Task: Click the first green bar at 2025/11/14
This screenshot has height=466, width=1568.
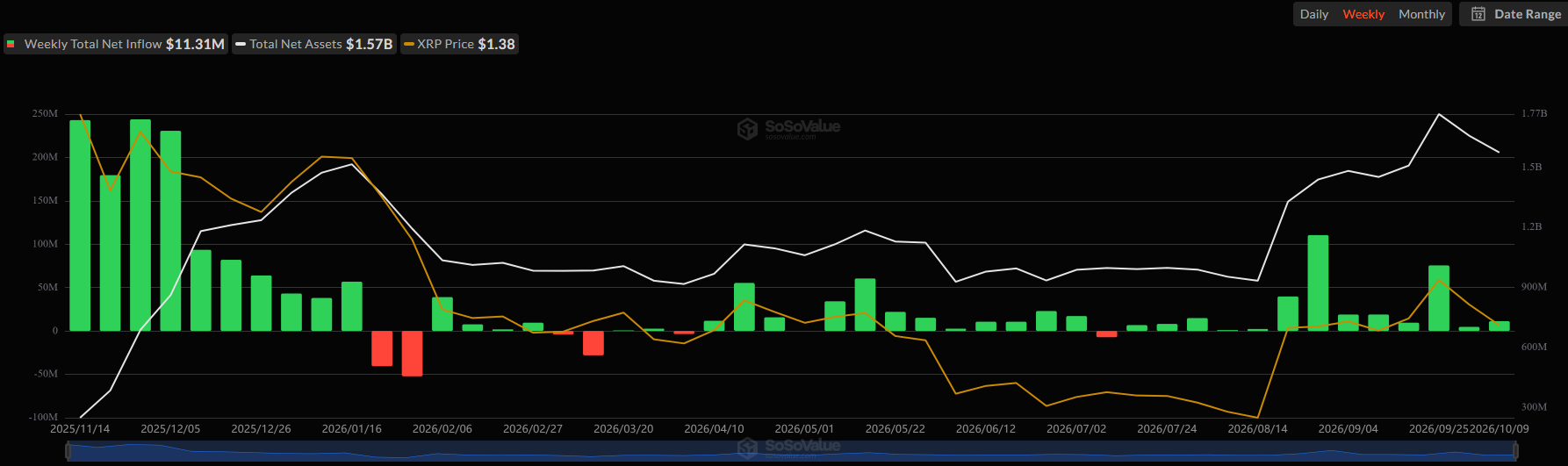Action: pyautogui.click(x=80, y=226)
